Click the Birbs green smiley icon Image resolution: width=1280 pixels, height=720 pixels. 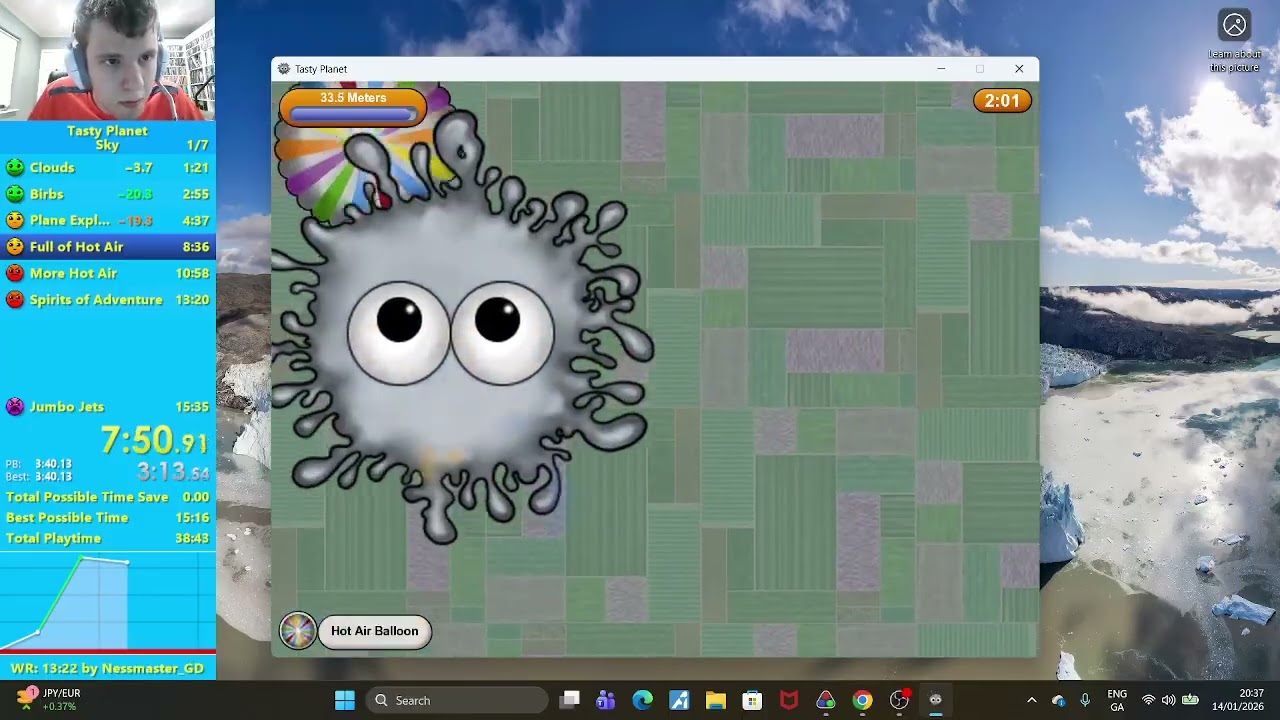point(15,194)
